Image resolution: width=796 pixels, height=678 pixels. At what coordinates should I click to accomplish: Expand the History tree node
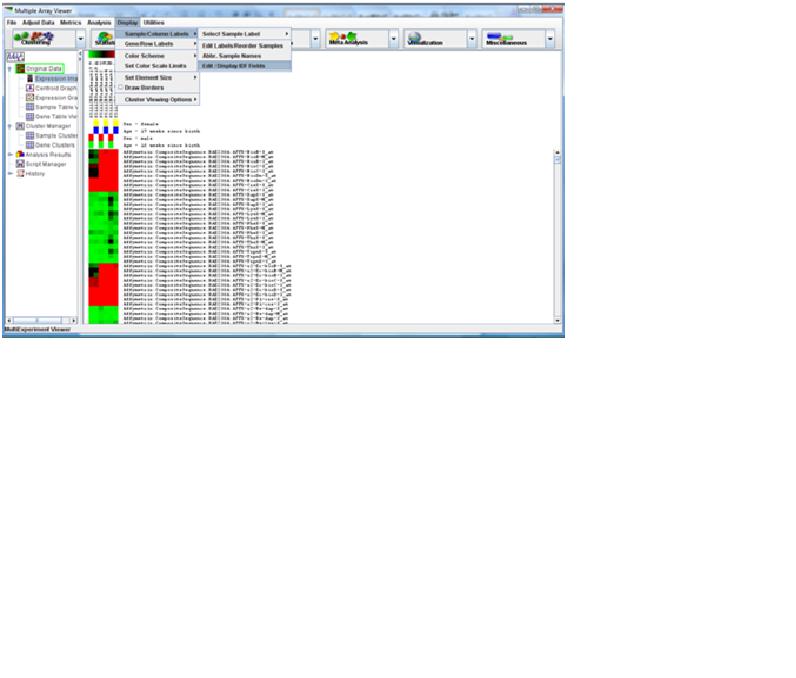pos(10,173)
